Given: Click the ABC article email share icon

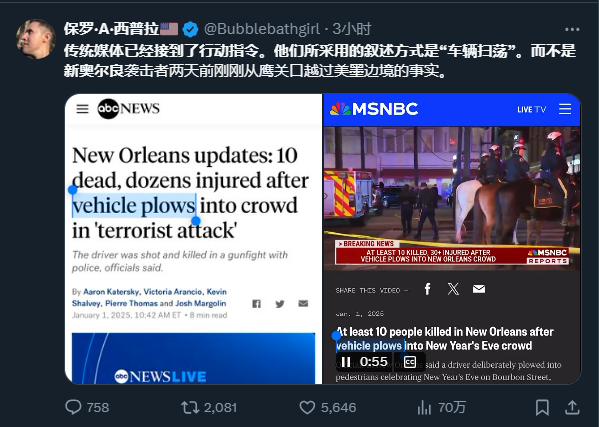Looking at the screenshot, I should [303, 304].
